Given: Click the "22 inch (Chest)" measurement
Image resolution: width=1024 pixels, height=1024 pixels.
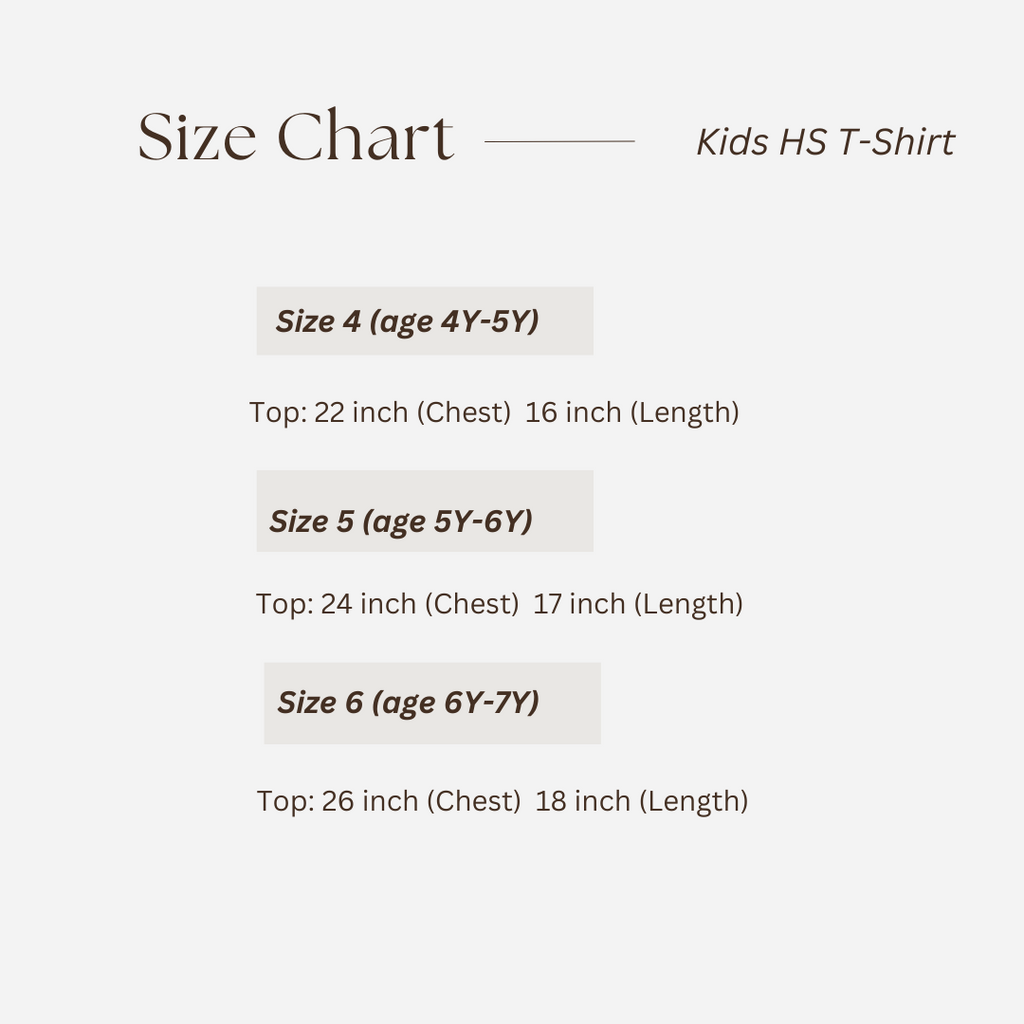Looking at the screenshot, I should pyautogui.click(x=412, y=412).
